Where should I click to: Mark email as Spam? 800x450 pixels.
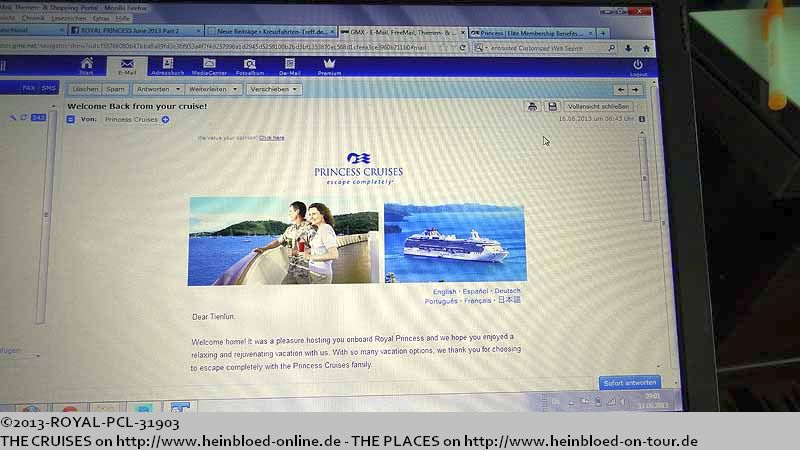coord(115,89)
